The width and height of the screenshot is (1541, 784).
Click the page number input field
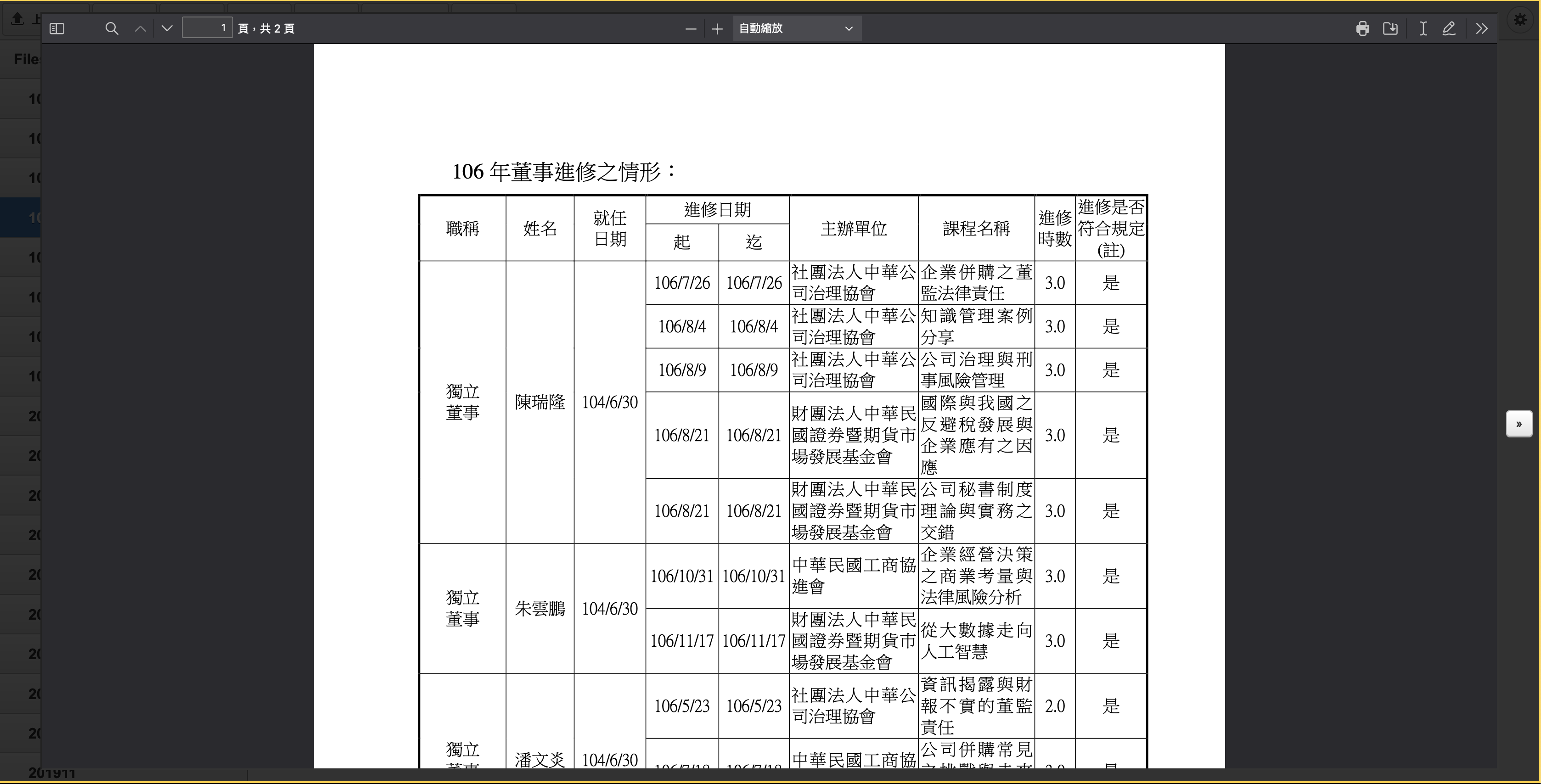click(207, 28)
